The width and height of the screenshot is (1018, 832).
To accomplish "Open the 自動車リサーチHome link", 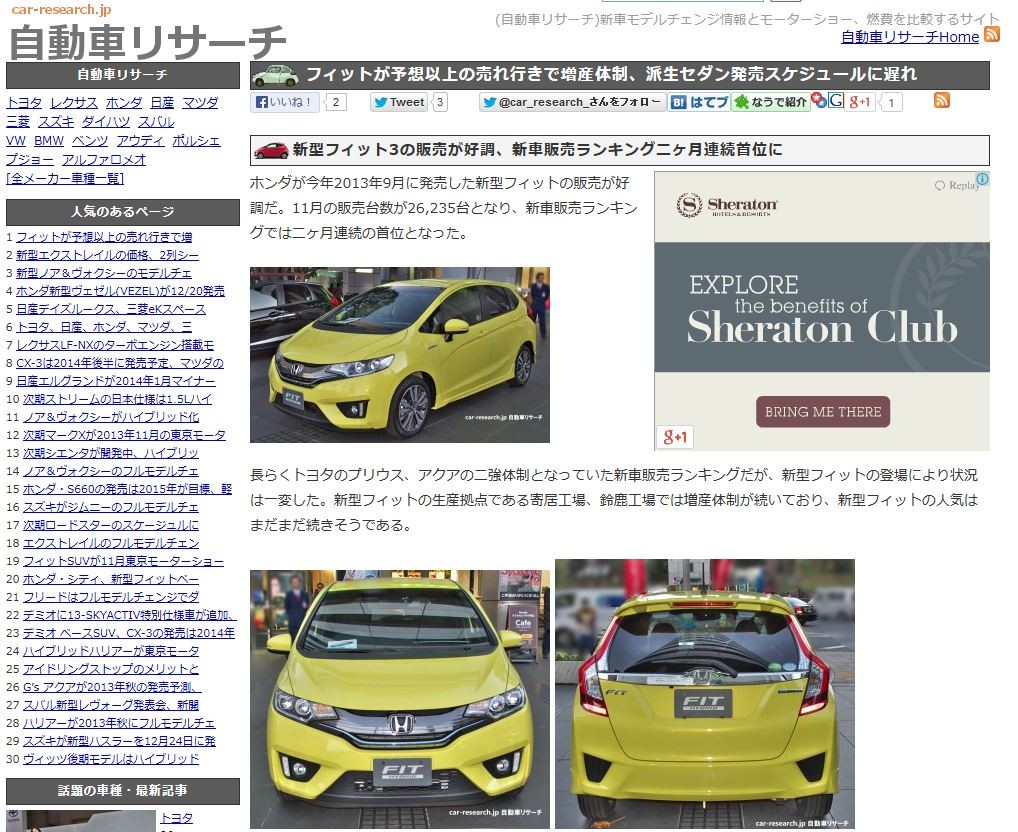I will [x=910, y=37].
